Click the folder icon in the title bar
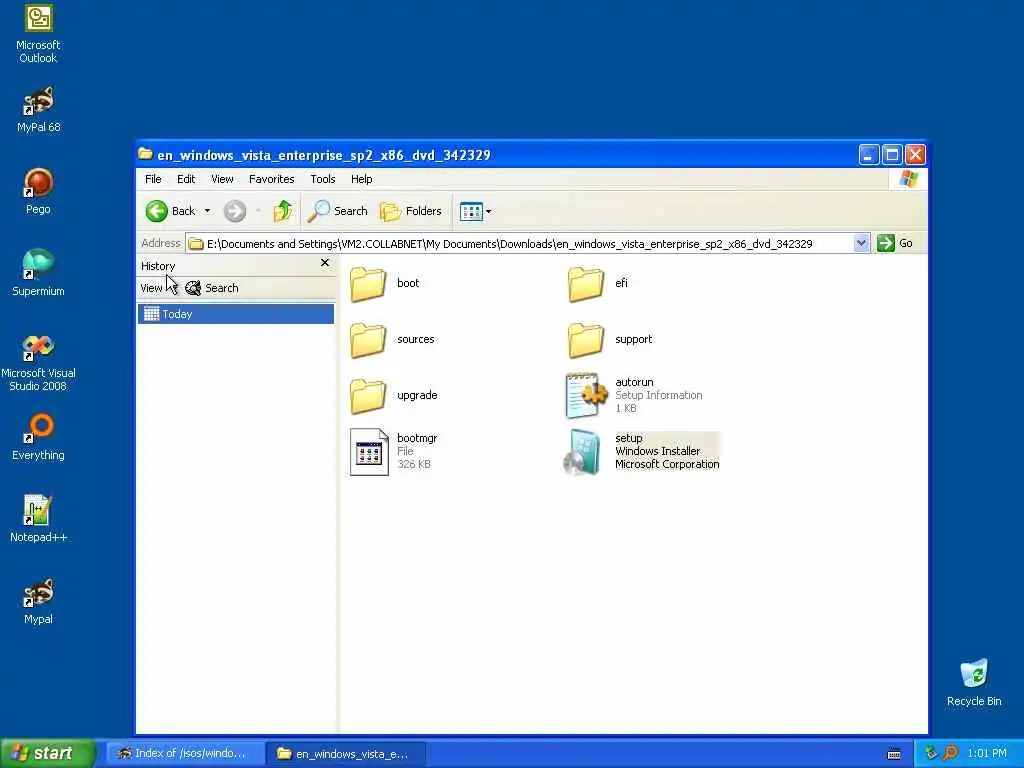The width and height of the screenshot is (1024, 768). pos(146,155)
